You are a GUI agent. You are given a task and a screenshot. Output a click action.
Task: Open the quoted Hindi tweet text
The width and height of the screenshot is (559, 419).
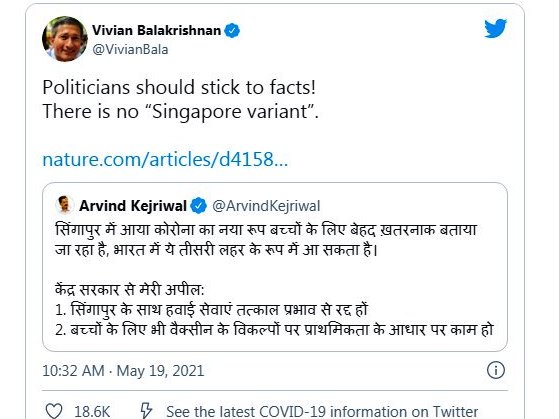[x=274, y=280]
